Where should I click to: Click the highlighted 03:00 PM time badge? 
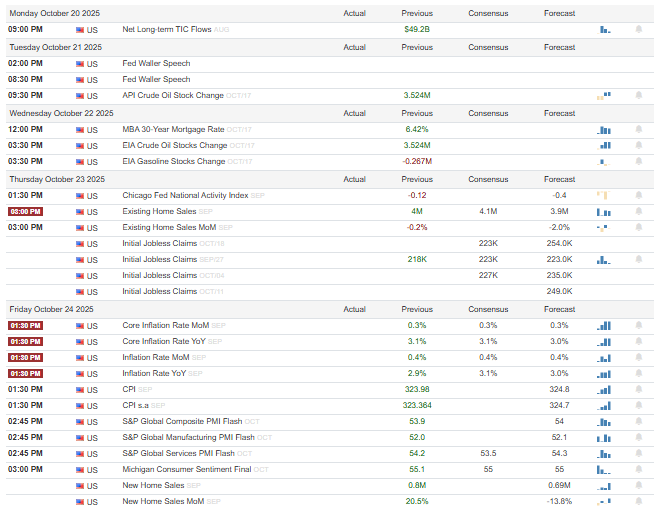(x=25, y=211)
